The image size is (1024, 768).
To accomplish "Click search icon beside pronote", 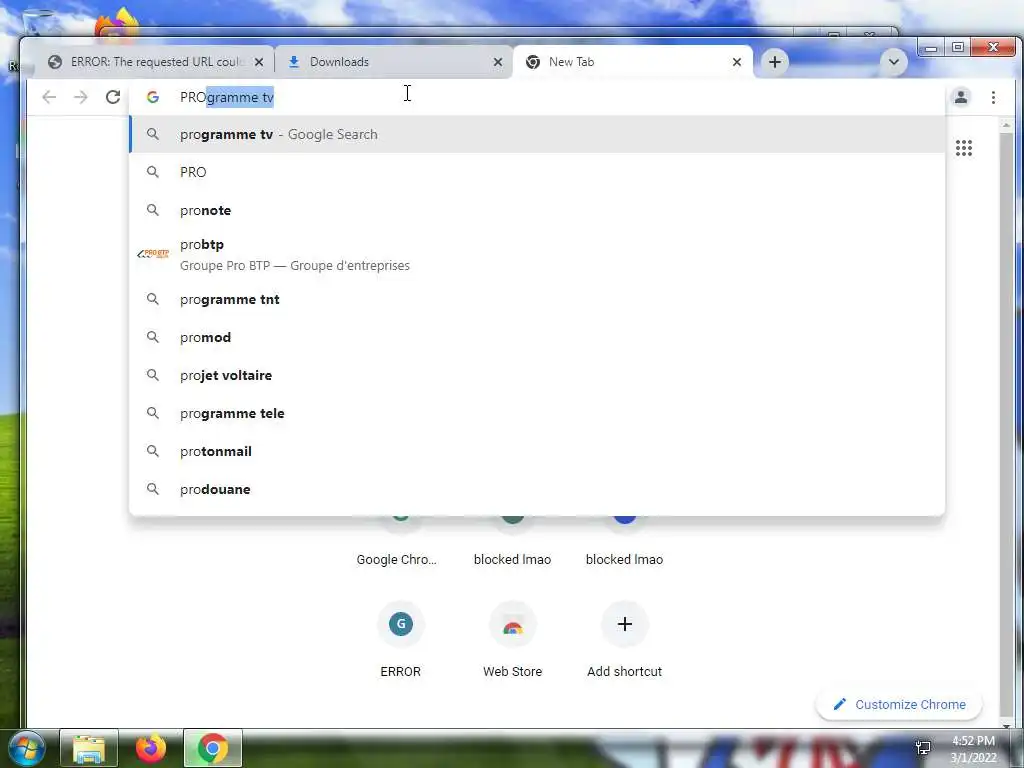I will point(153,210).
